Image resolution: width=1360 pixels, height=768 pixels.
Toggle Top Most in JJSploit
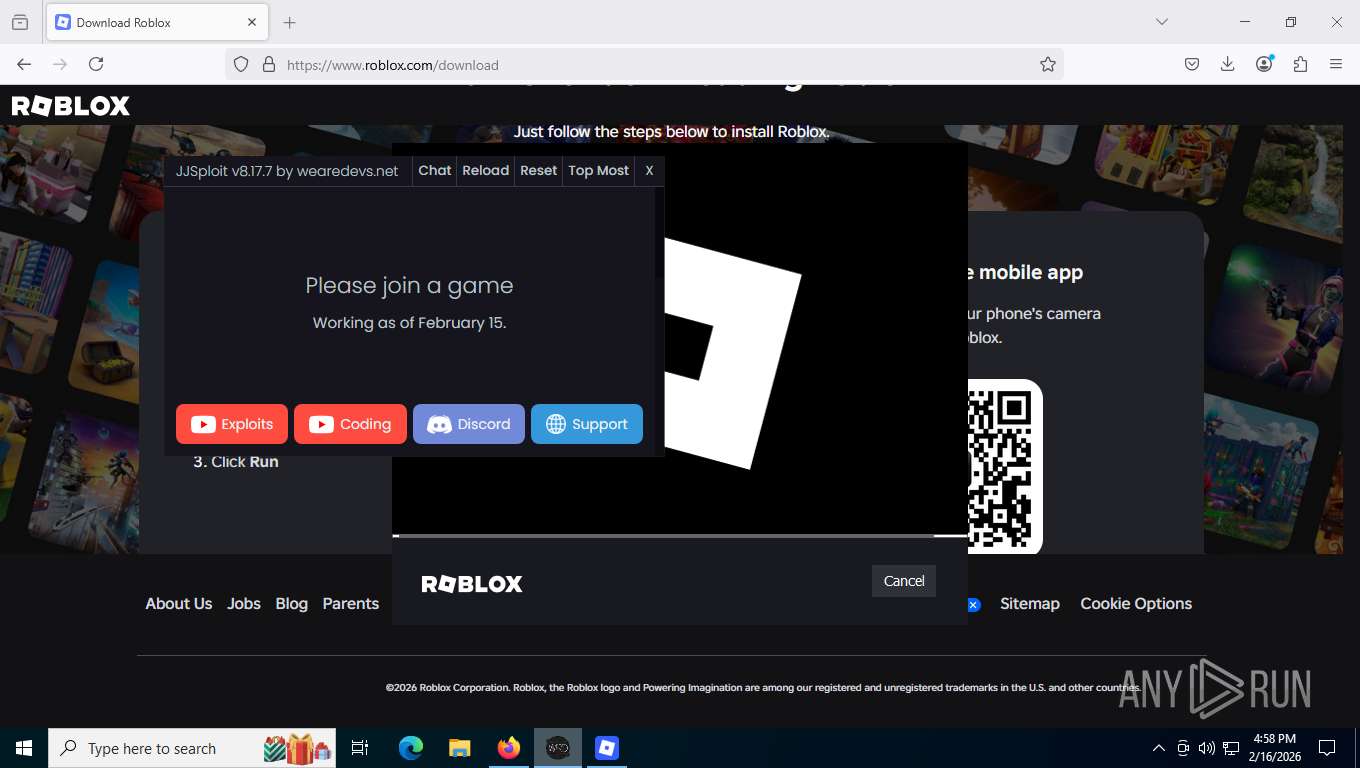click(x=598, y=170)
